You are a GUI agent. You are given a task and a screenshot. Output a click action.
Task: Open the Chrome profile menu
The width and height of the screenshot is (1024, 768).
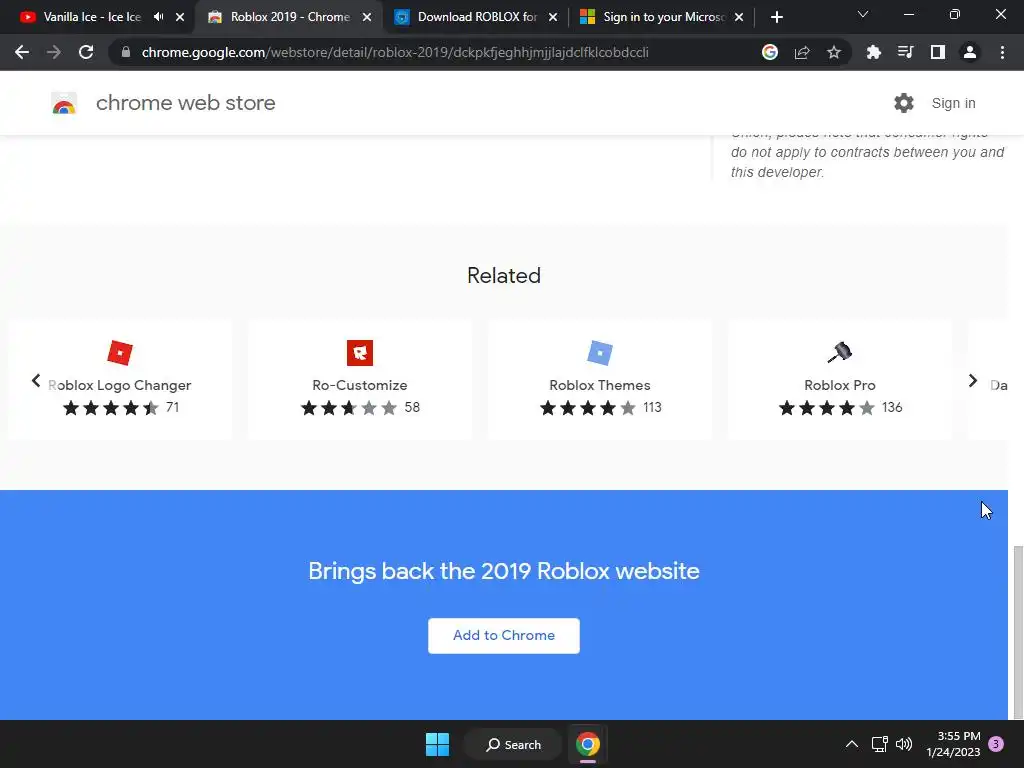[x=970, y=52]
